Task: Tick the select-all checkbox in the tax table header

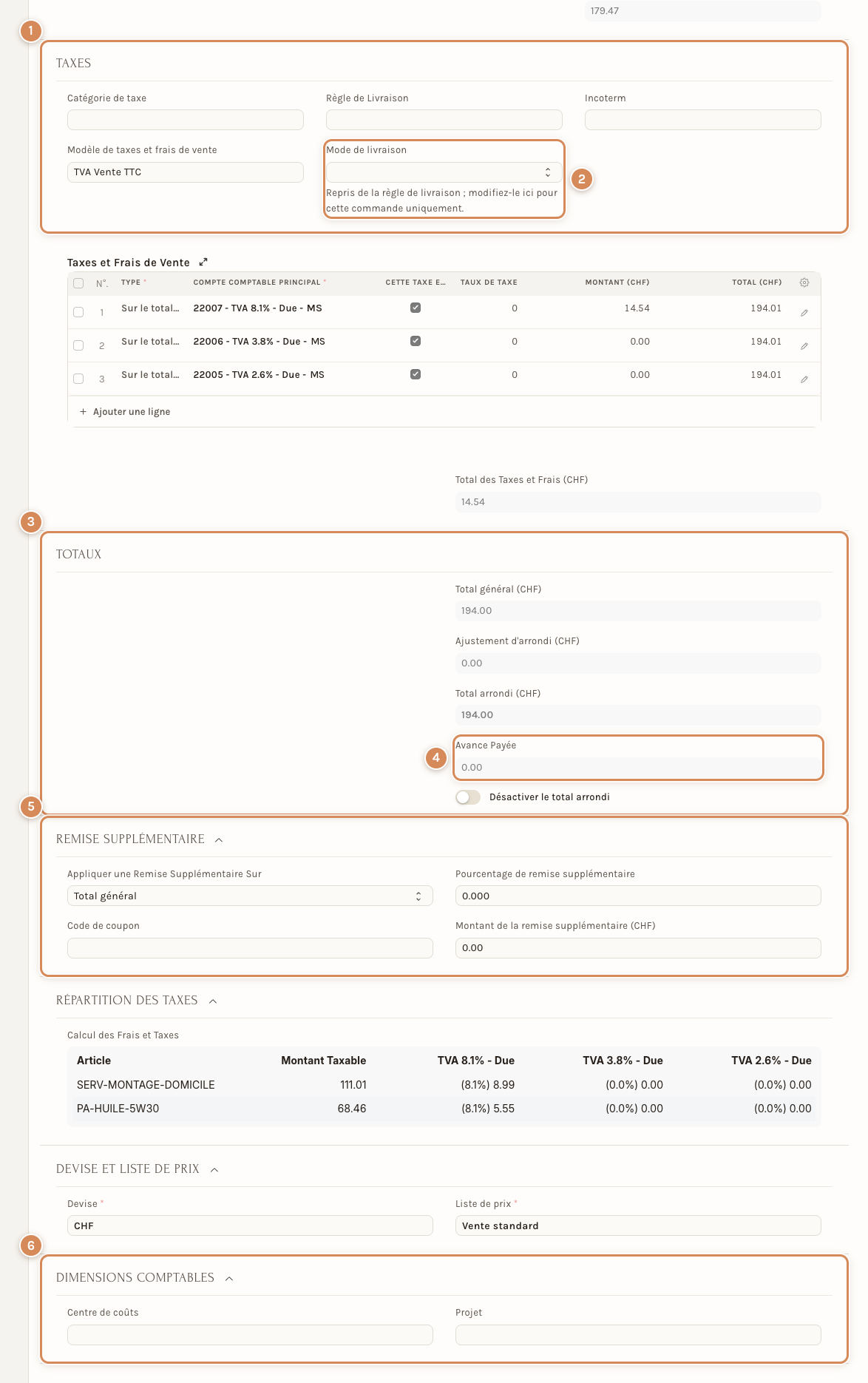Action: click(78, 283)
